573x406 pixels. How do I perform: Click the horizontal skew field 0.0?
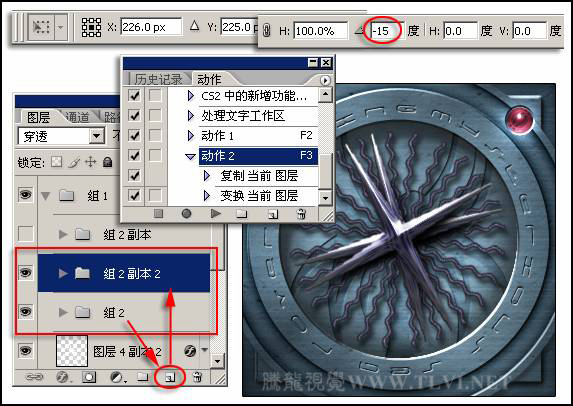(460, 31)
